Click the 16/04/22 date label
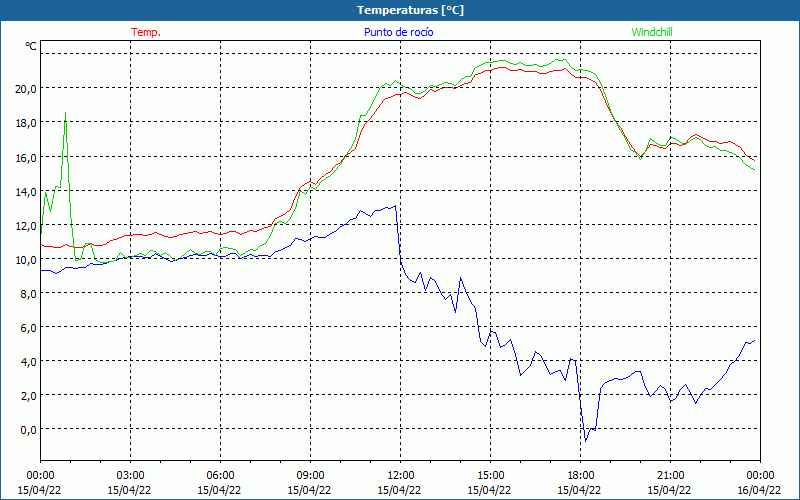 (x=760, y=490)
